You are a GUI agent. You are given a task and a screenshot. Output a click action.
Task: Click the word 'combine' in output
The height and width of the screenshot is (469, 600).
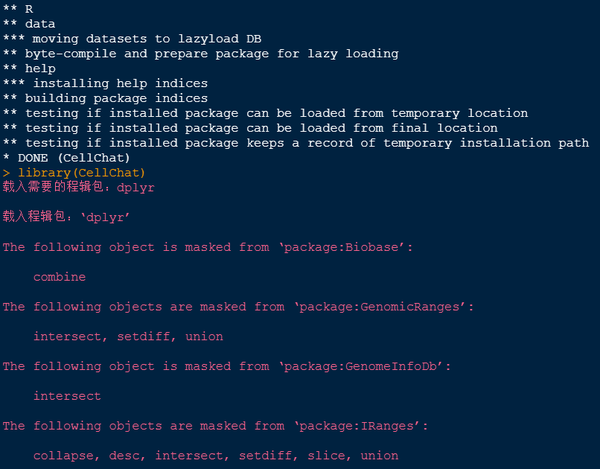click(x=59, y=277)
